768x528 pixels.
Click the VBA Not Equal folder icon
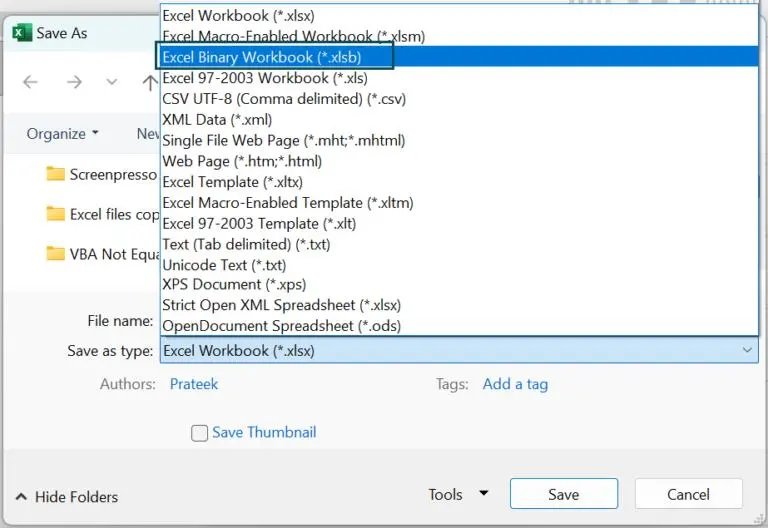point(55,254)
